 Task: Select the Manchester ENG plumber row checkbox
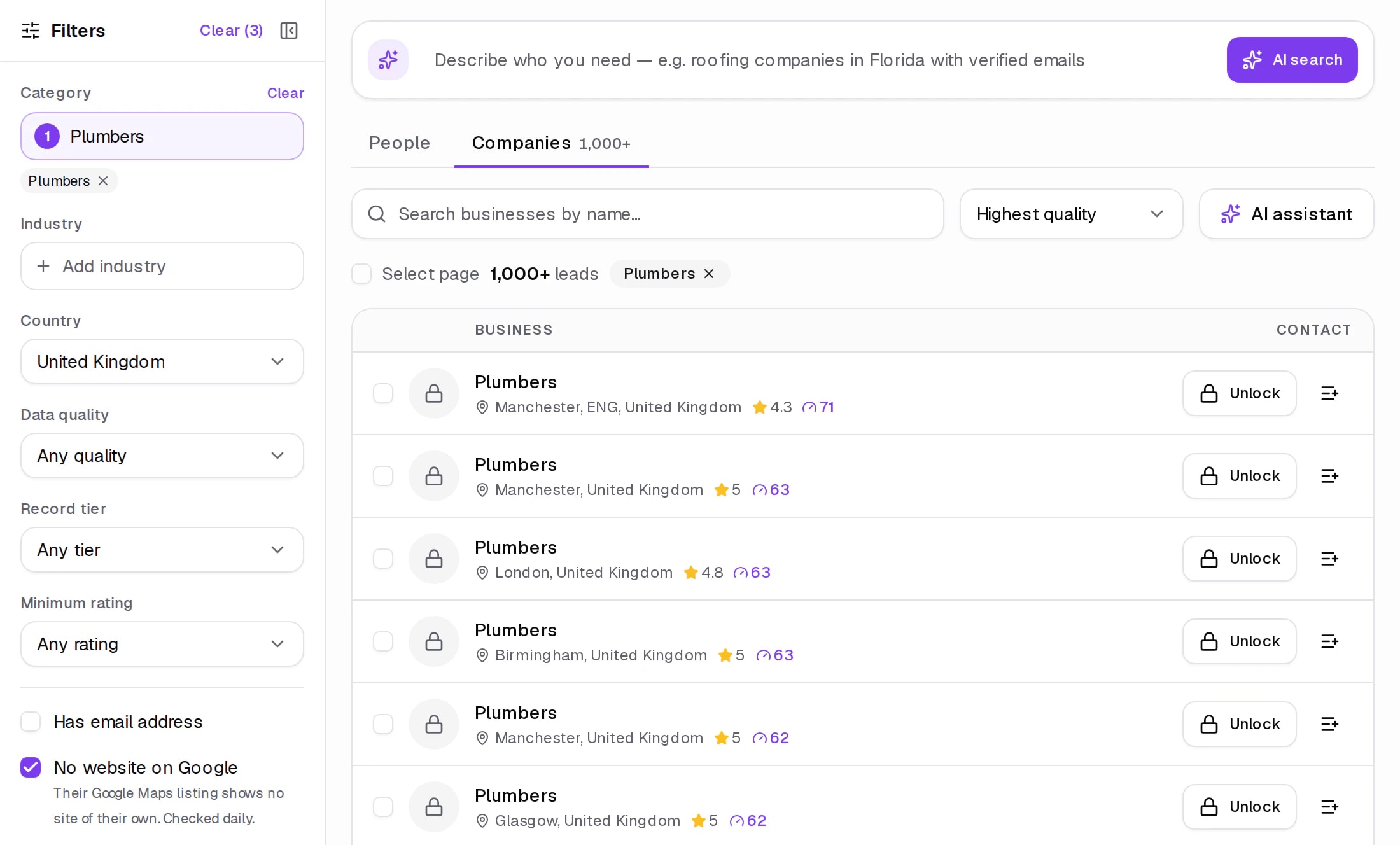pos(383,393)
